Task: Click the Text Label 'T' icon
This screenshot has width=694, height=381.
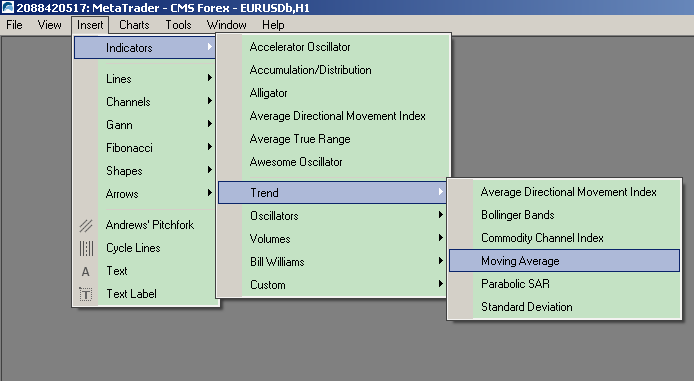Action: 86,294
